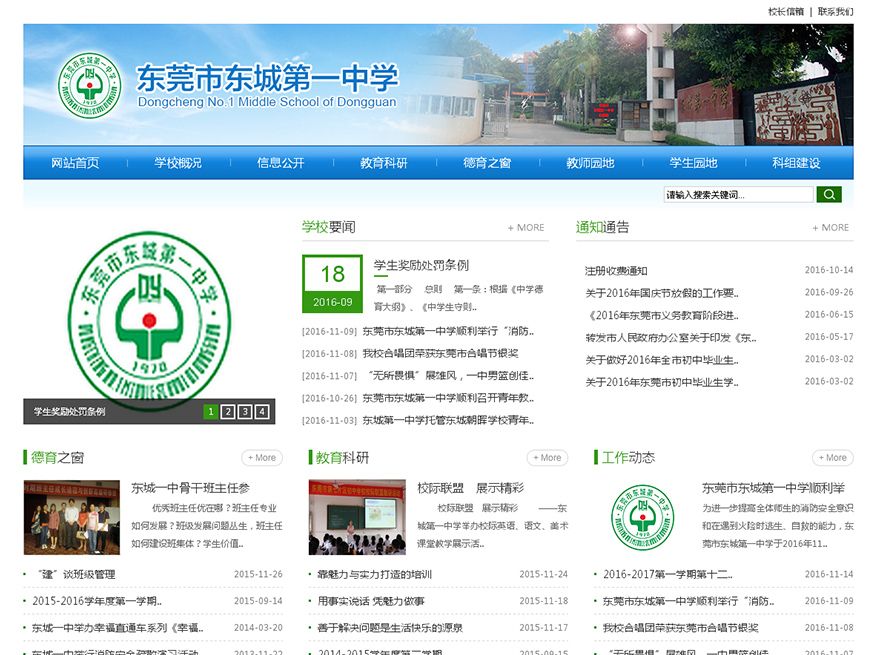Switch carousel to slide 4
The width and height of the screenshot is (875, 655).
click(x=262, y=412)
